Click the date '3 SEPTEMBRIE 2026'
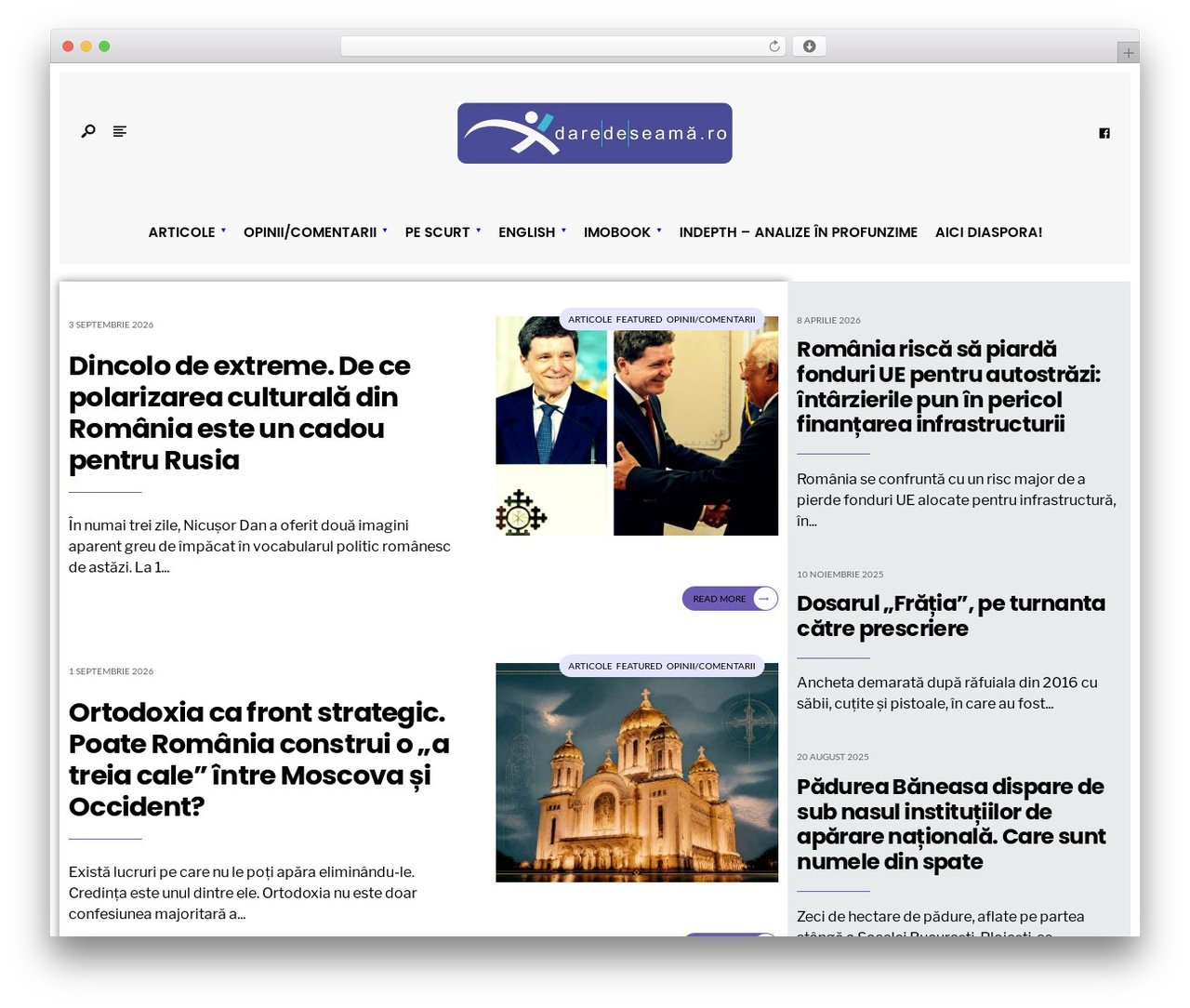Viewport: 1190px width, 1008px height. (x=112, y=325)
